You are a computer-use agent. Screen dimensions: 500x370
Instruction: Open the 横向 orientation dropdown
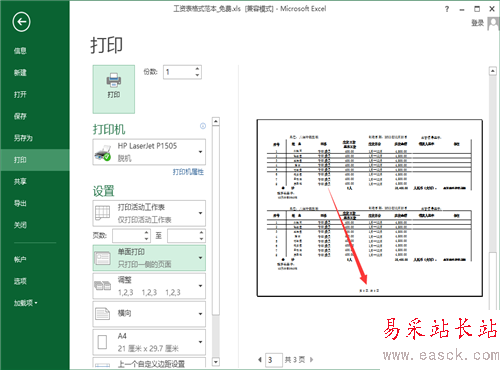pos(149,314)
